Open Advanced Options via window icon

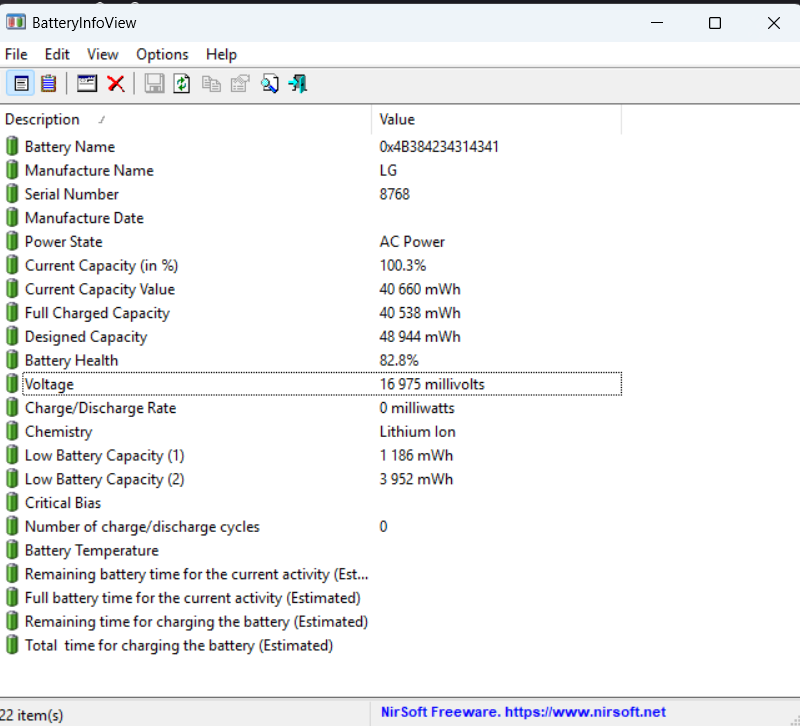tap(86, 83)
